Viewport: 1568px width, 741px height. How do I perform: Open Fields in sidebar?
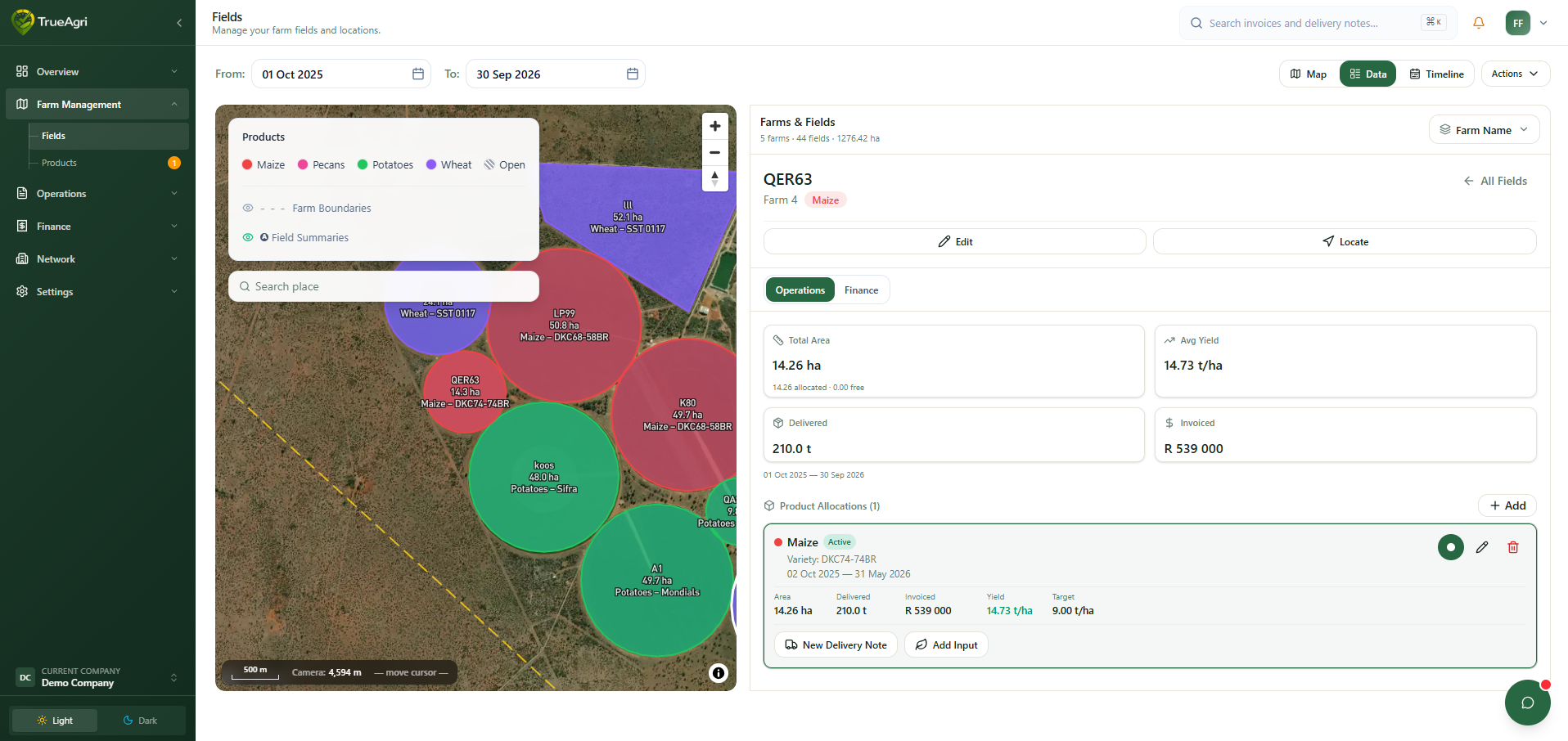109,136
